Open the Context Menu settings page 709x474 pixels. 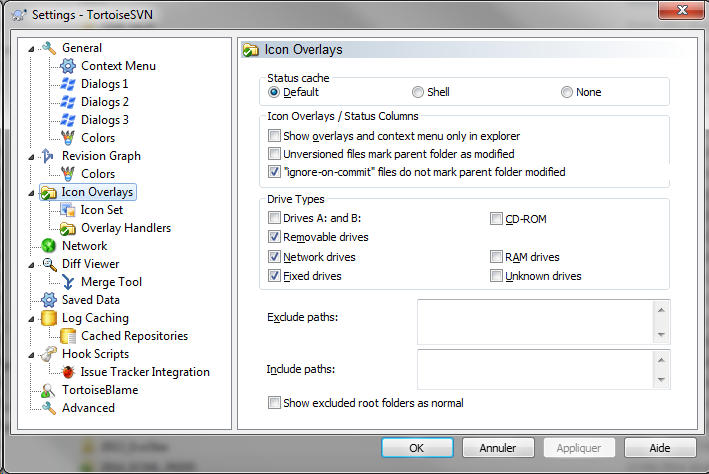[x=118, y=66]
